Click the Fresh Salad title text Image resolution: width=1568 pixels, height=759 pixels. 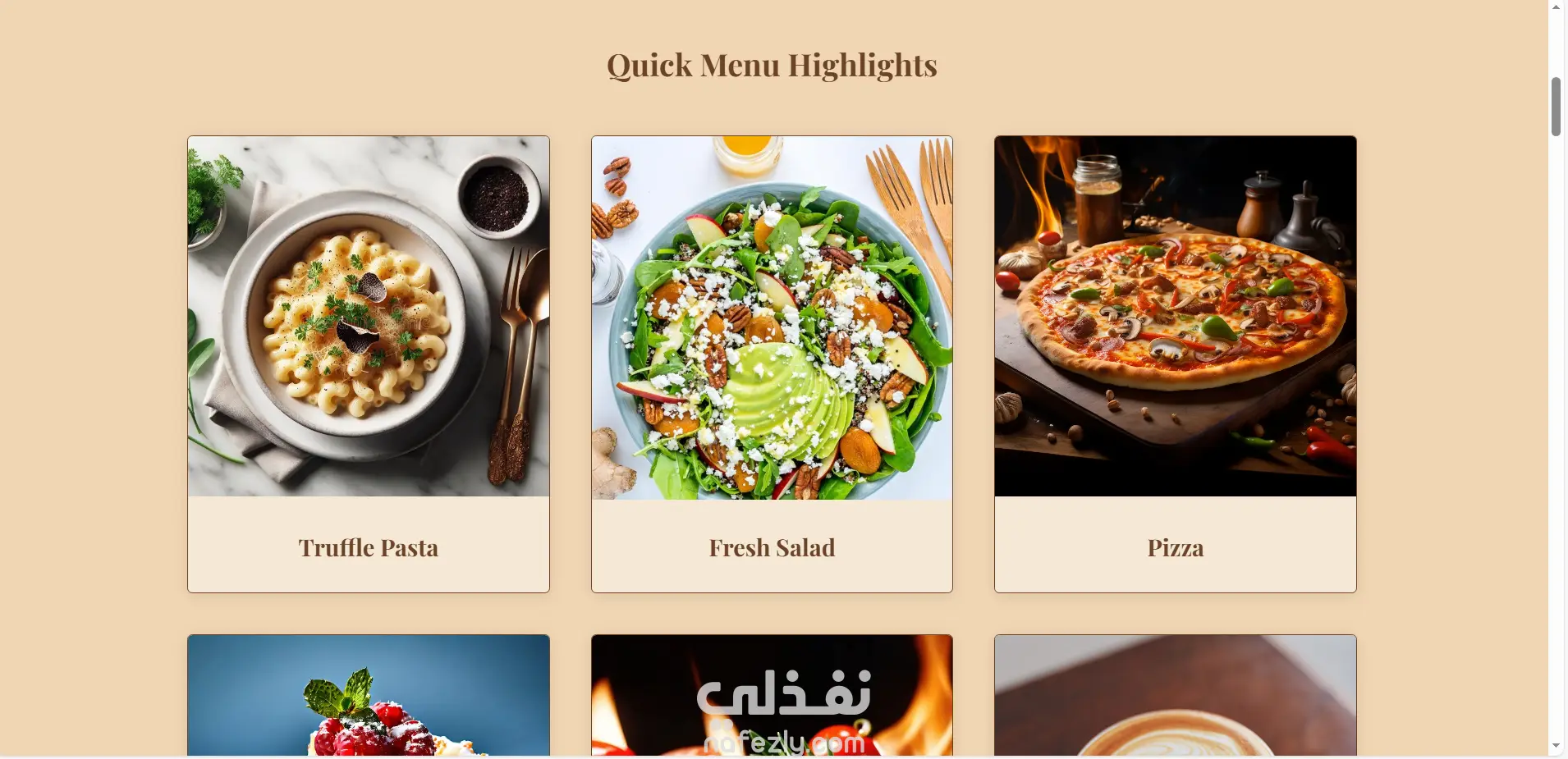[772, 547]
